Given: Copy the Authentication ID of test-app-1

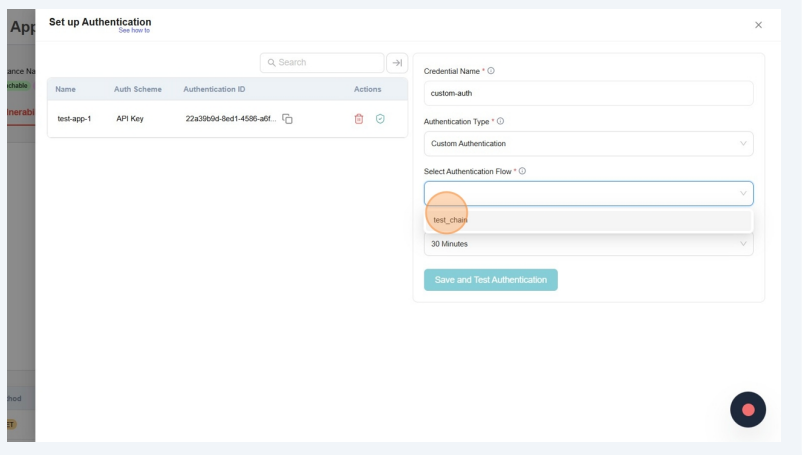Looking at the screenshot, I should 287,119.
